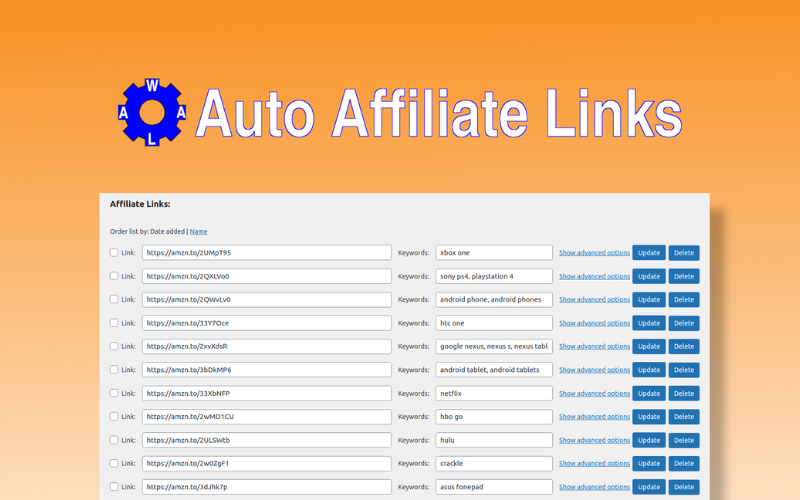Update the xbox one link
The width and height of the screenshot is (800, 500).
(x=649, y=253)
